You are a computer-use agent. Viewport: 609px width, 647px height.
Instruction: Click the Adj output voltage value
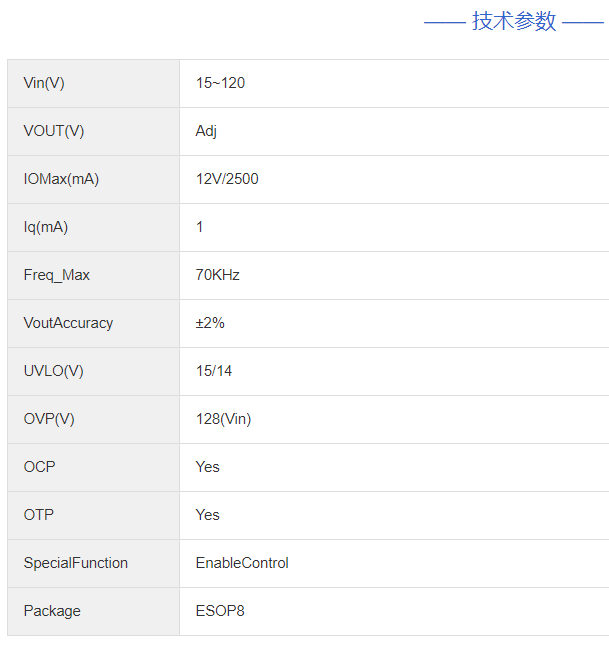point(206,131)
